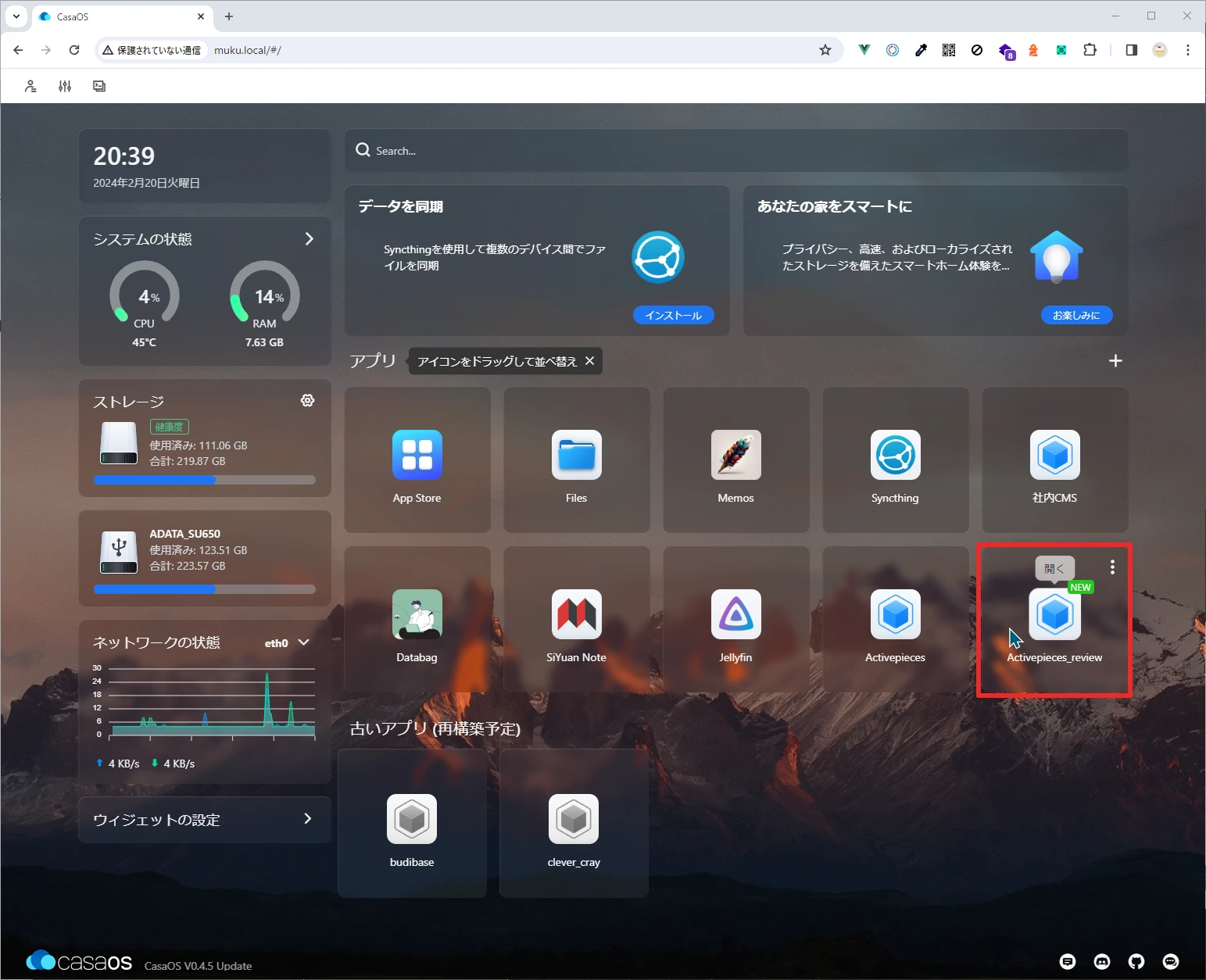
Task: Open storage settings gear icon
Action: (308, 400)
